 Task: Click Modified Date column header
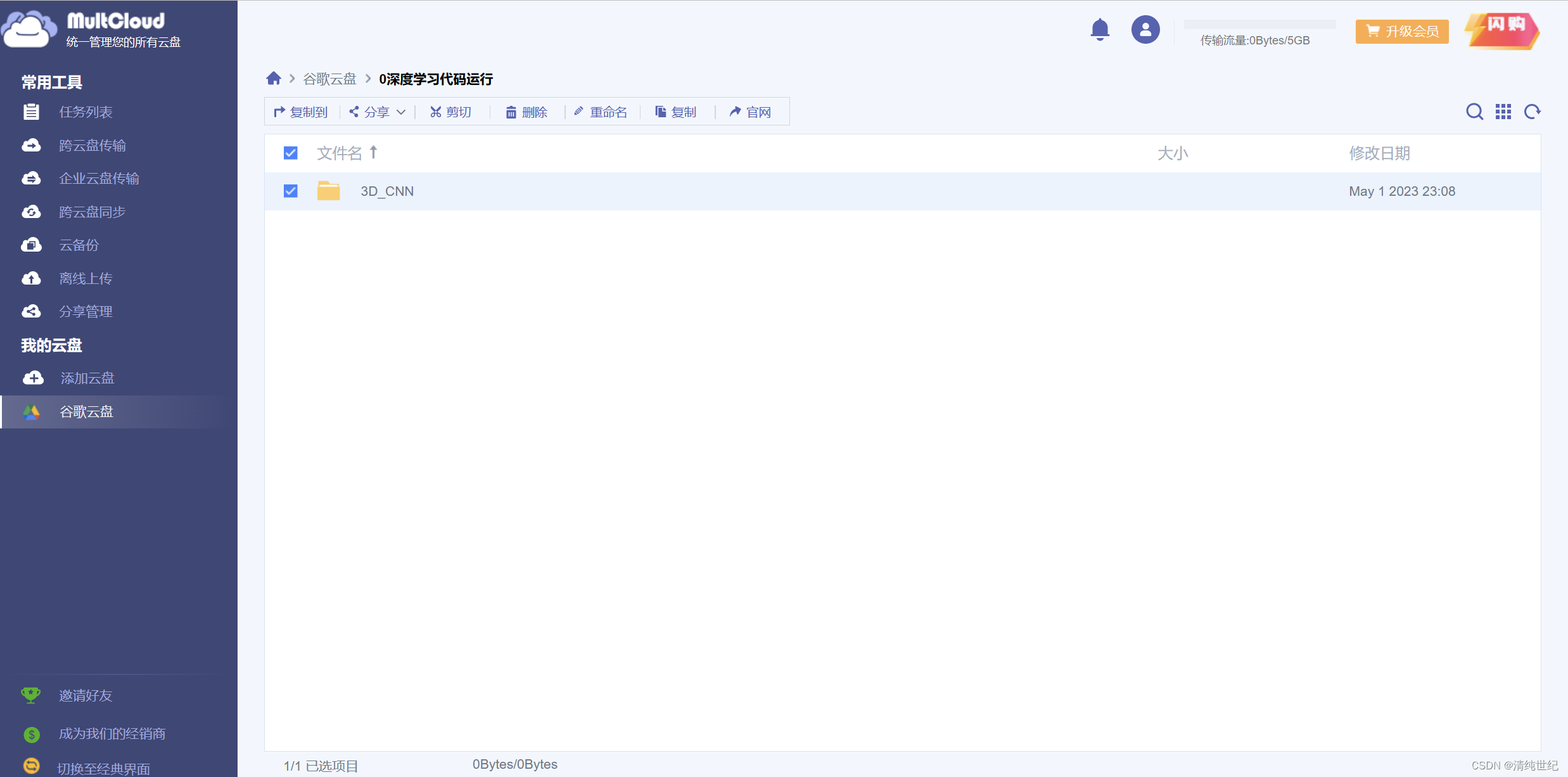(x=1379, y=153)
